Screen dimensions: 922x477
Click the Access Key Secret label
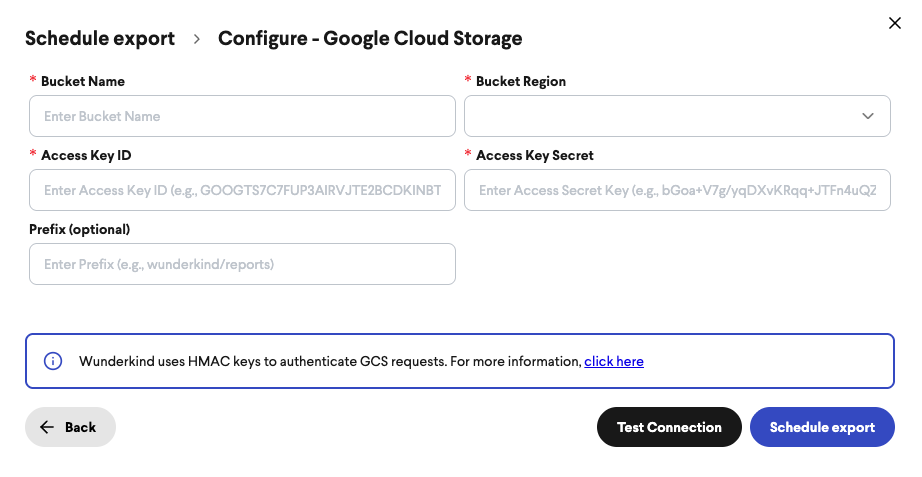click(535, 155)
